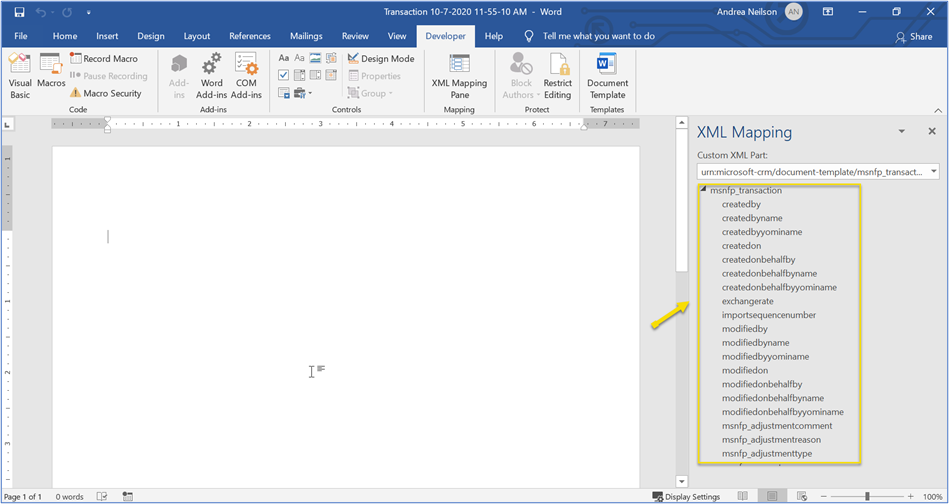The image size is (949, 504).
Task: Select createdbyname in XML tree
Action: tap(752, 218)
